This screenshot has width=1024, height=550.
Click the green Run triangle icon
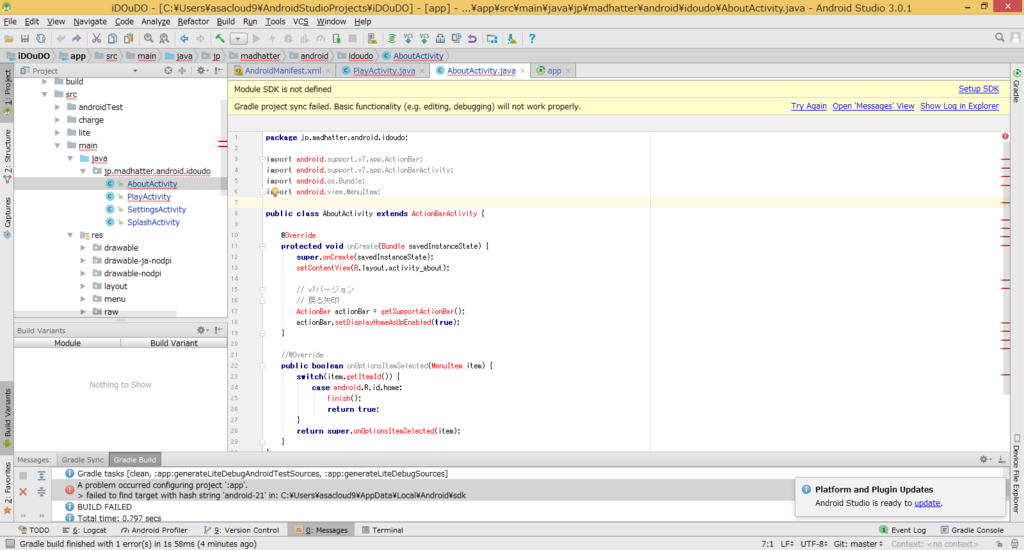[x=256, y=39]
